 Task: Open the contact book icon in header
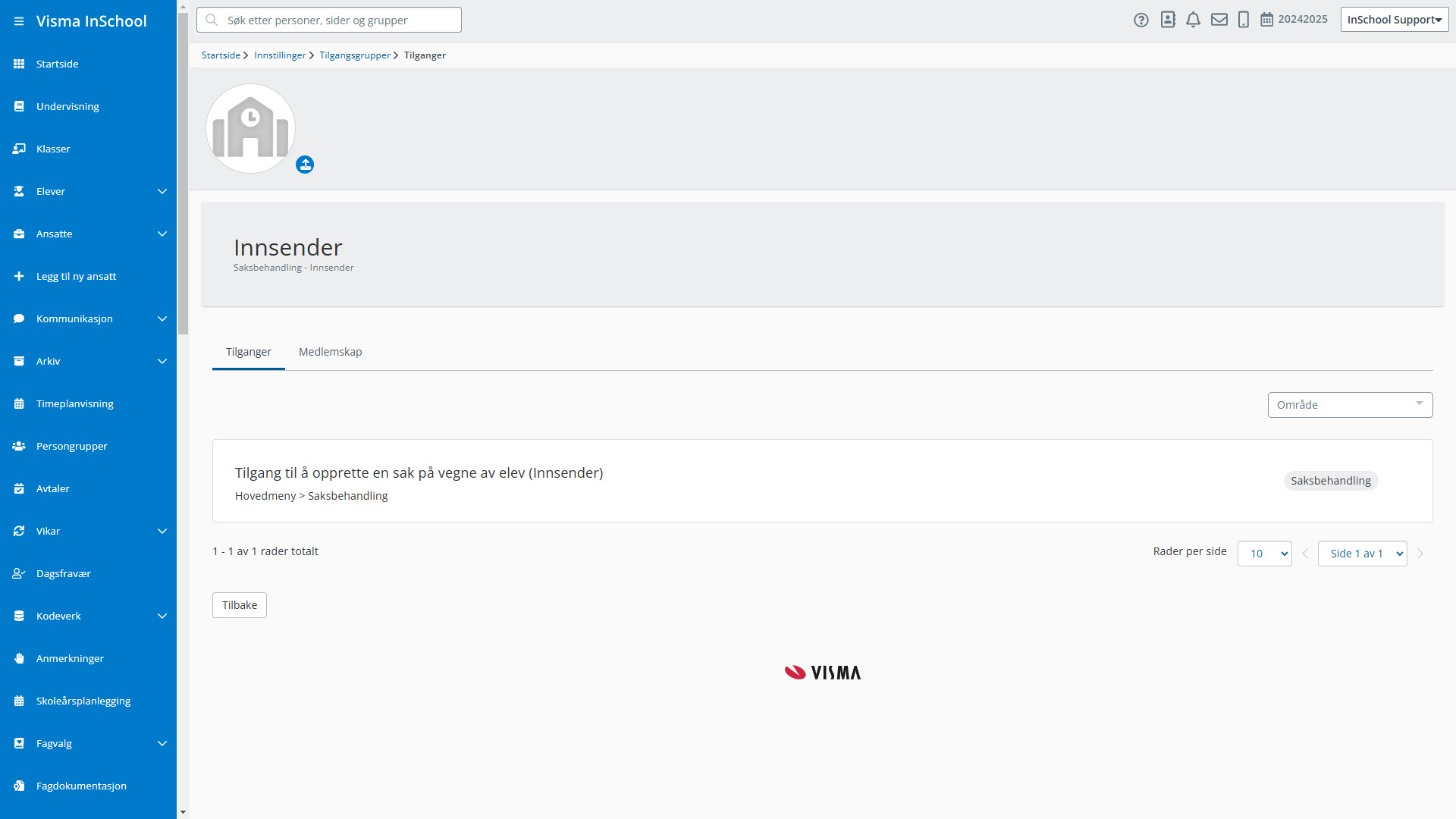[x=1168, y=20]
